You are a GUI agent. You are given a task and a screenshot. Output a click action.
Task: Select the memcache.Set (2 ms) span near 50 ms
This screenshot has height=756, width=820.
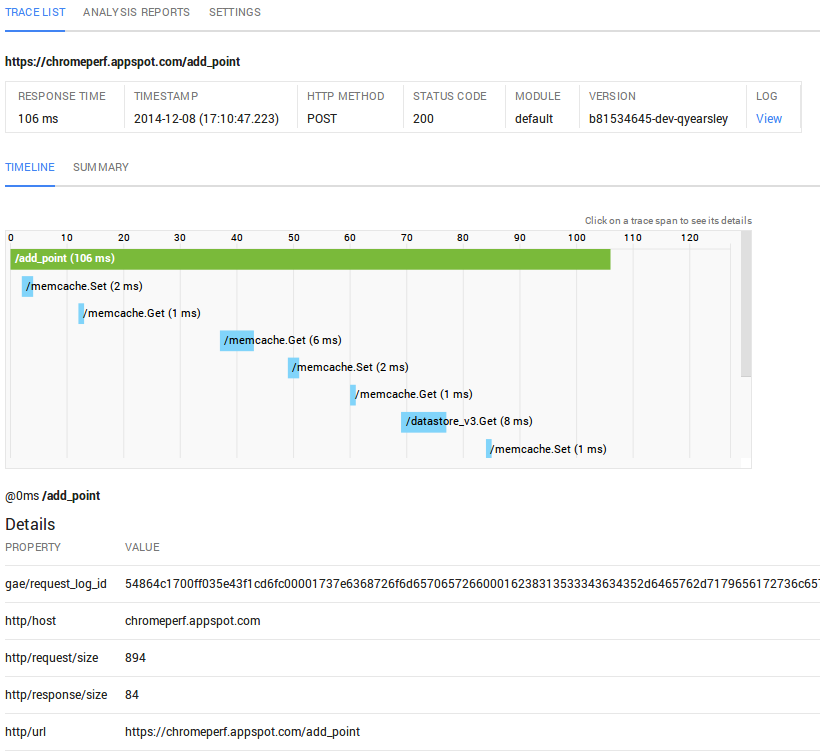[x=294, y=368]
